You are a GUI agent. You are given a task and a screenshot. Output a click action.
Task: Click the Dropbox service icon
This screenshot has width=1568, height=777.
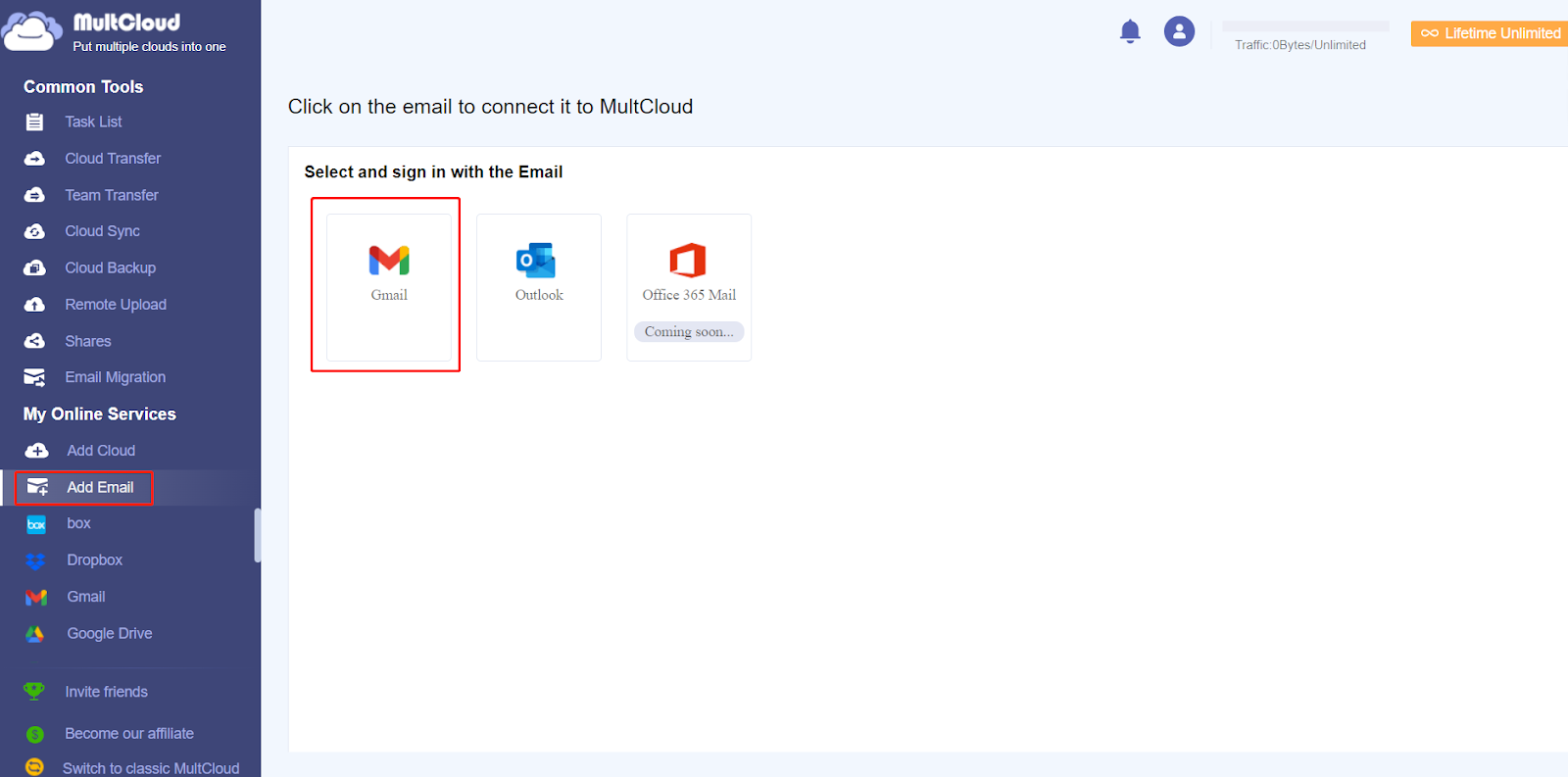coord(36,560)
